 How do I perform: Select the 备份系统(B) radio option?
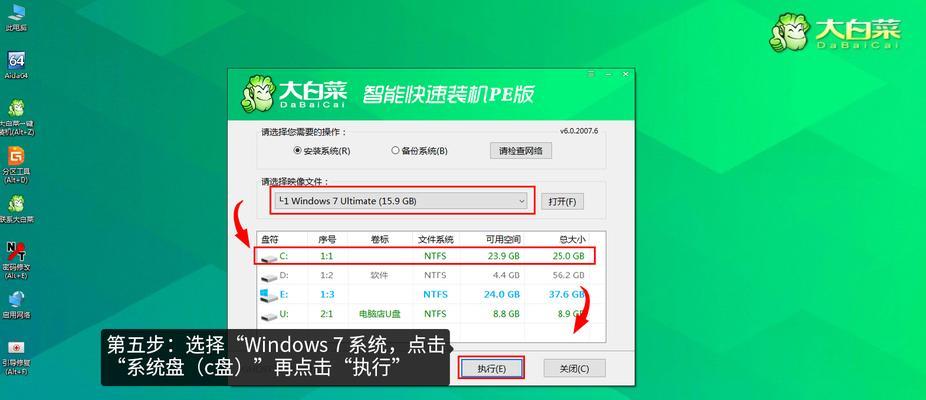419,151
